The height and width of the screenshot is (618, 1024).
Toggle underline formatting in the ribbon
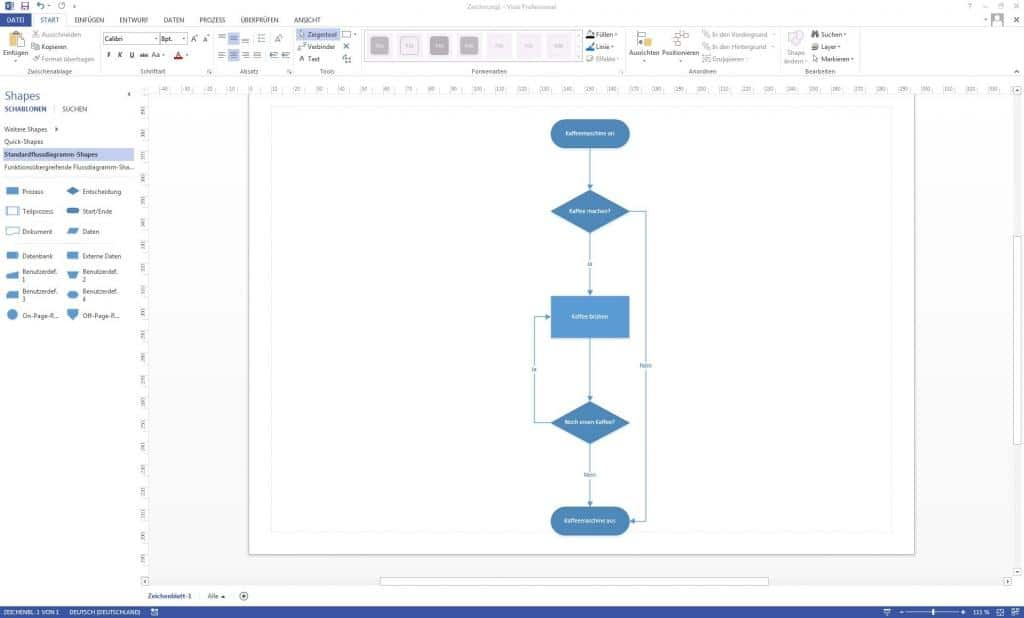[131, 54]
